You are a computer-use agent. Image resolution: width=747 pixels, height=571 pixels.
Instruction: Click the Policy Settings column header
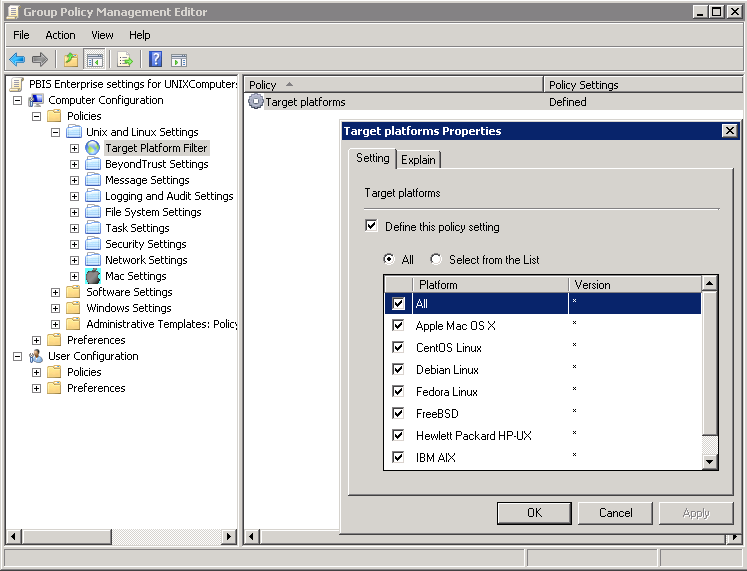(642, 85)
